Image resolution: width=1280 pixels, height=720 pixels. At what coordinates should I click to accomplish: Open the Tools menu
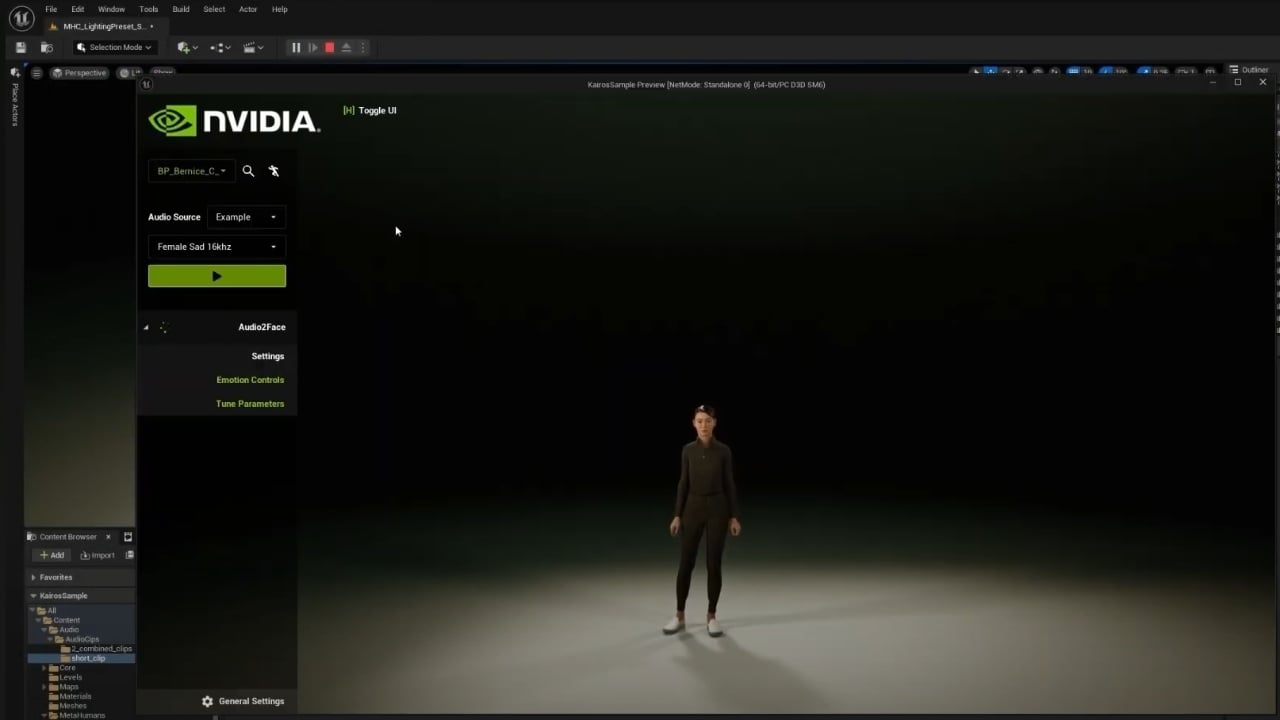tap(148, 9)
